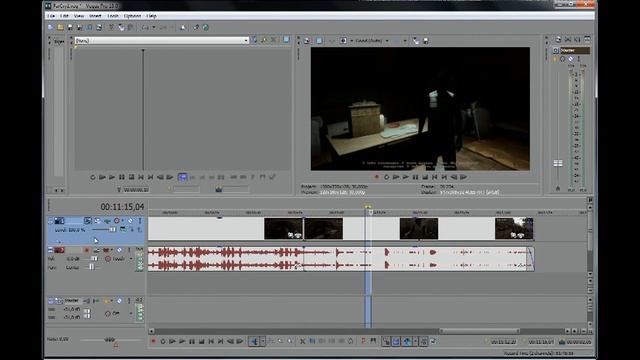
Task: Click the Split Screen View icon in preview
Action: 343,40
